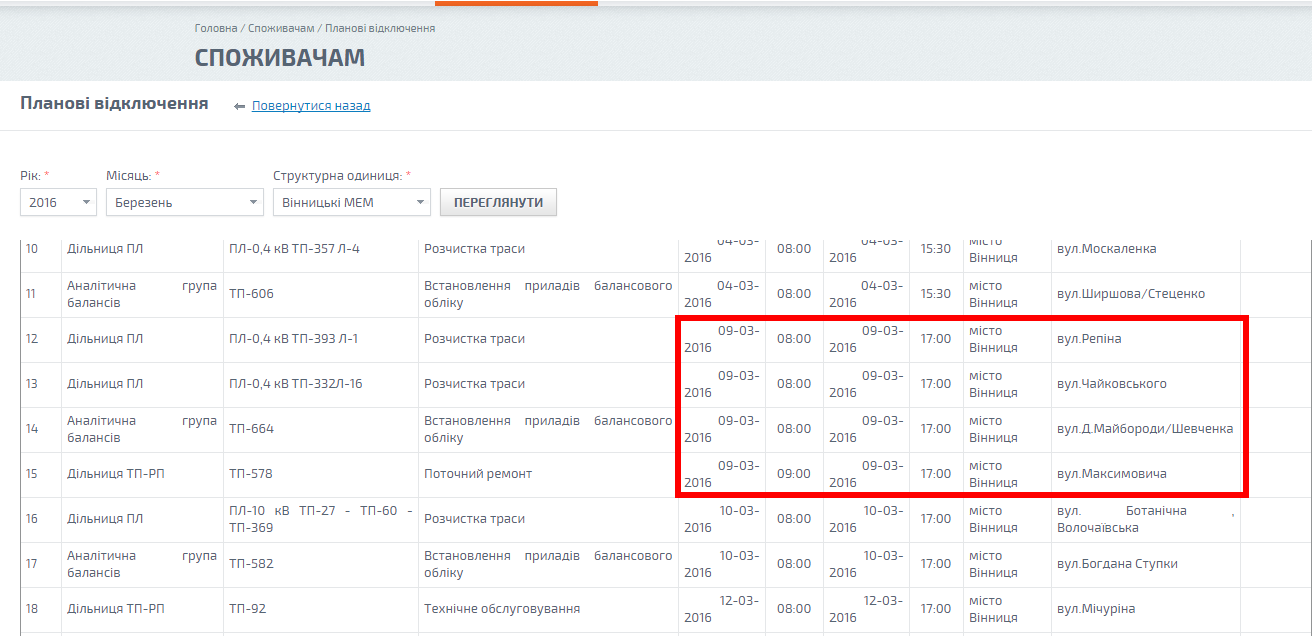This screenshot has width=1312, height=636.
Task: Click the back arrow icon beside Повернутися назад
Action: [x=239, y=106]
